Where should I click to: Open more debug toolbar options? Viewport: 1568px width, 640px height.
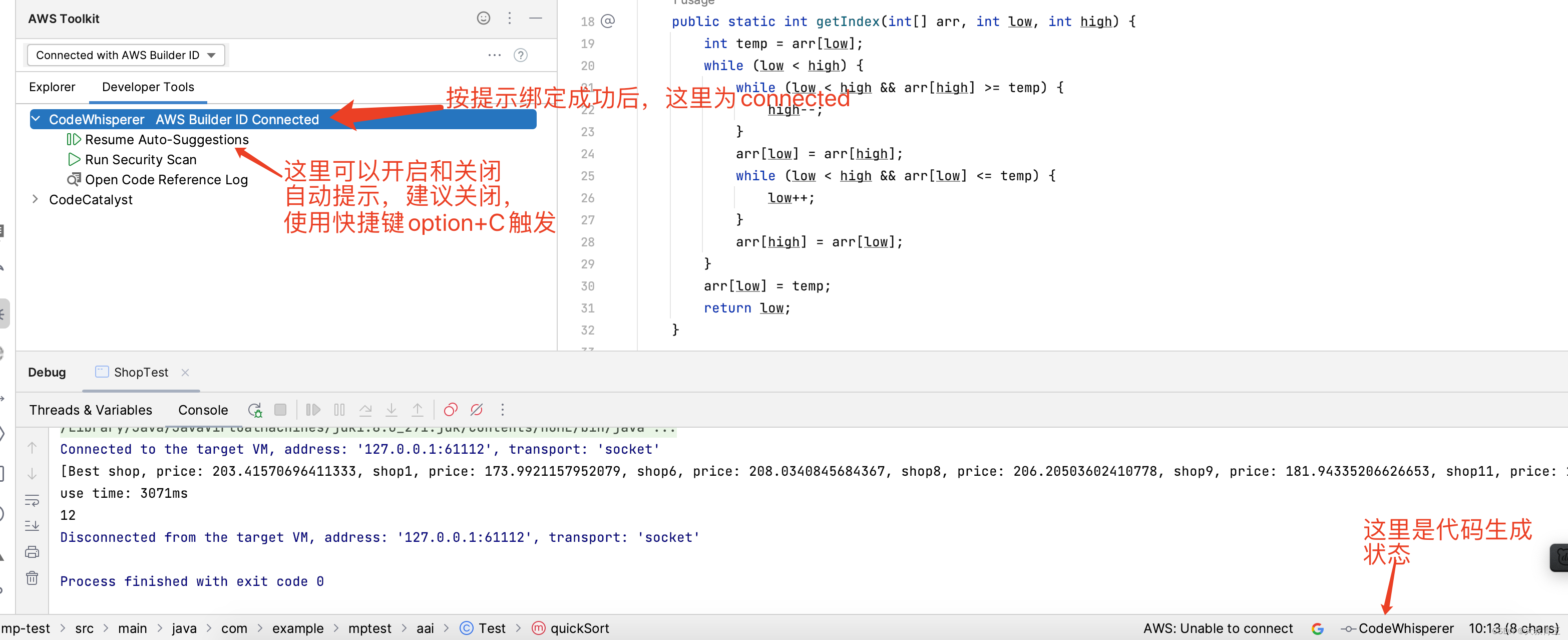pyautogui.click(x=502, y=410)
